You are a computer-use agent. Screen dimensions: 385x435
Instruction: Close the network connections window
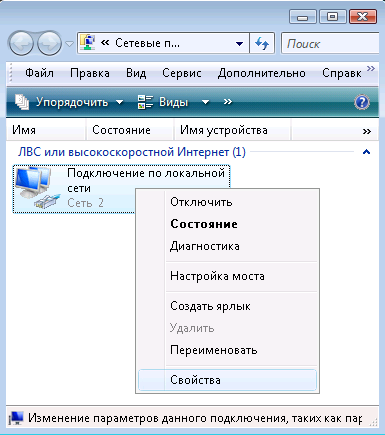[363, 17]
